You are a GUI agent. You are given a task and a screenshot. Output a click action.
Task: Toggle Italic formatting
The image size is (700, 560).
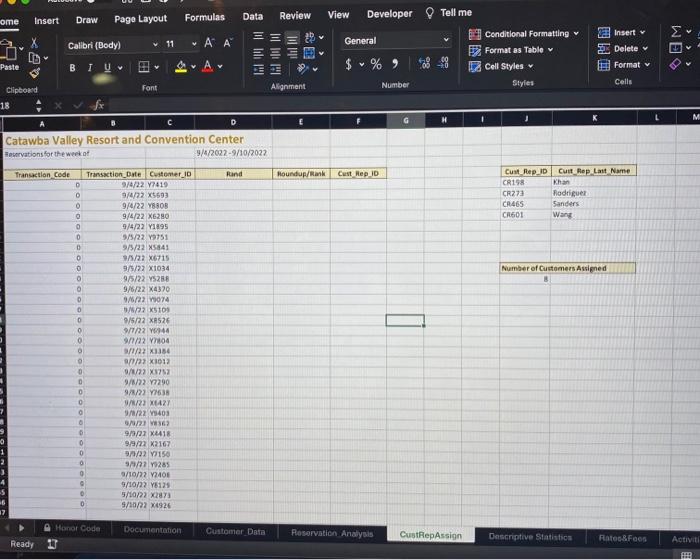90,68
